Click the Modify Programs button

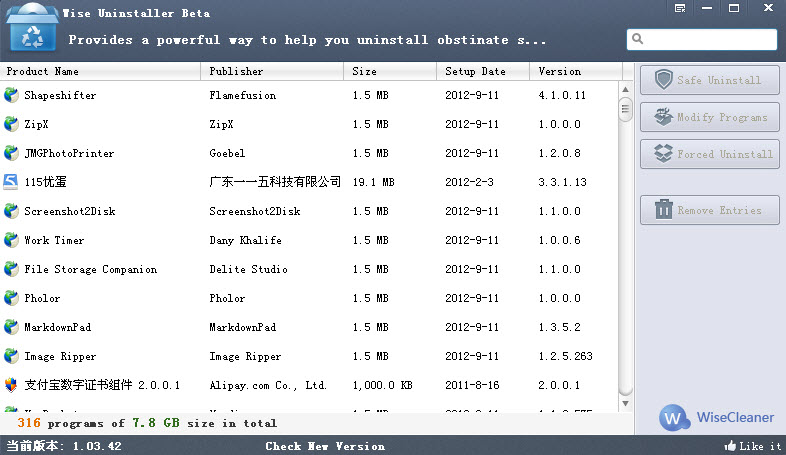coord(709,117)
